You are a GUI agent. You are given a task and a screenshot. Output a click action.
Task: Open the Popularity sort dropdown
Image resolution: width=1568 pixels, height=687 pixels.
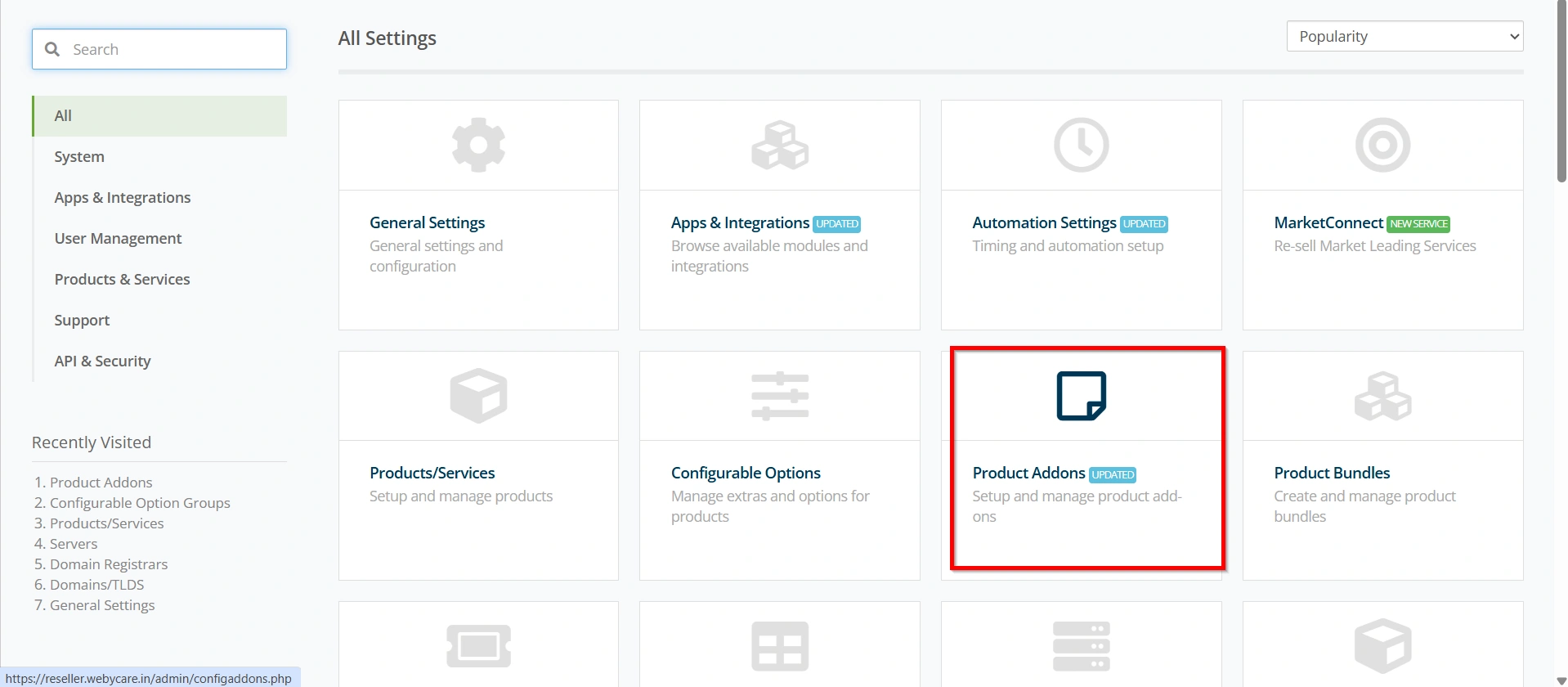(x=1404, y=36)
